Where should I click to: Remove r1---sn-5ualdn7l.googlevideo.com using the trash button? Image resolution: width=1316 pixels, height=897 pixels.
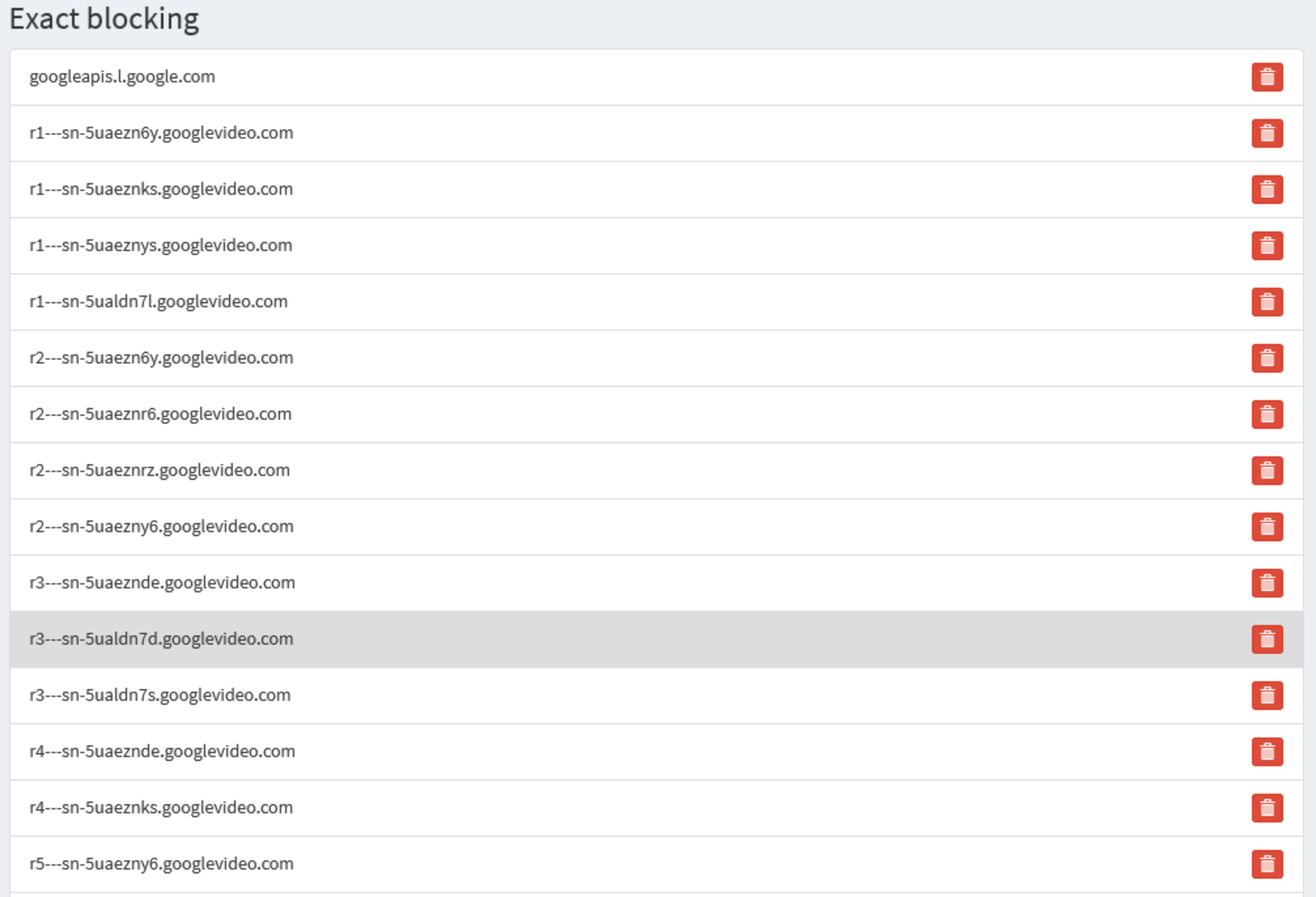pos(1267,302)
